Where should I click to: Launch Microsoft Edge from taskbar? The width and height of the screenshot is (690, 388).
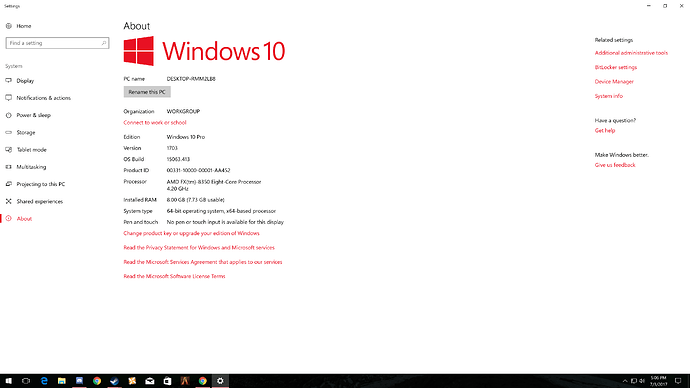[x=44, y=381]
